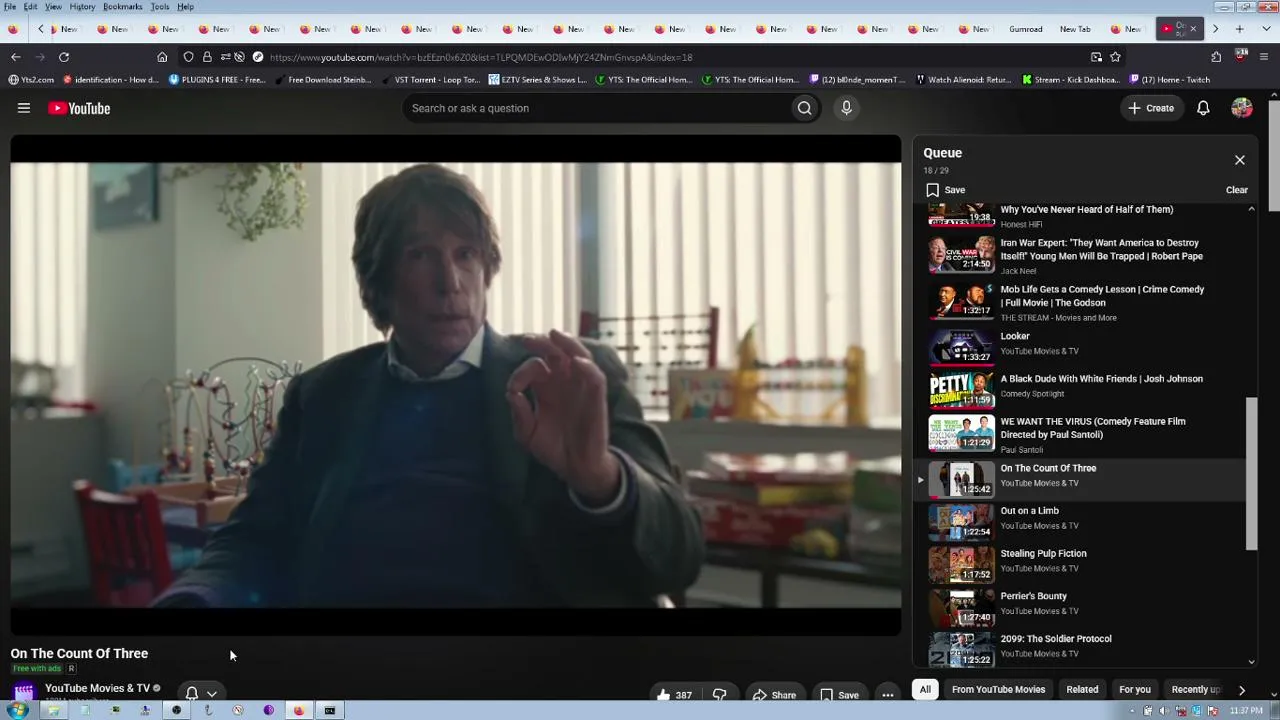Open the Help menu
This screenshot has height=720, width=1280.
[x=186, y=7]
